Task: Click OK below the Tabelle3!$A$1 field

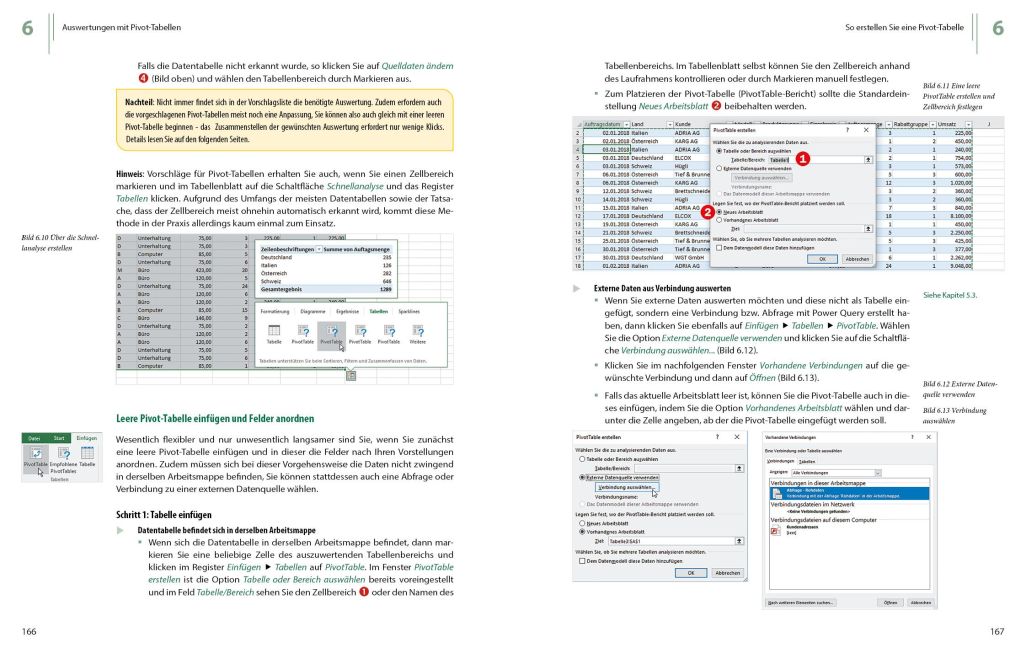Action: [691, 573]
